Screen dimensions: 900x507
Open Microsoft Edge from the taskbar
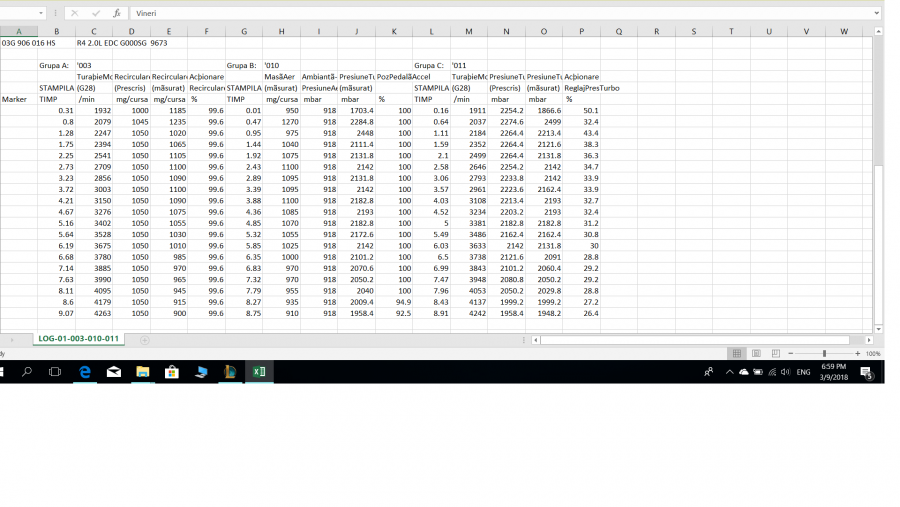[x=85, y=372]
